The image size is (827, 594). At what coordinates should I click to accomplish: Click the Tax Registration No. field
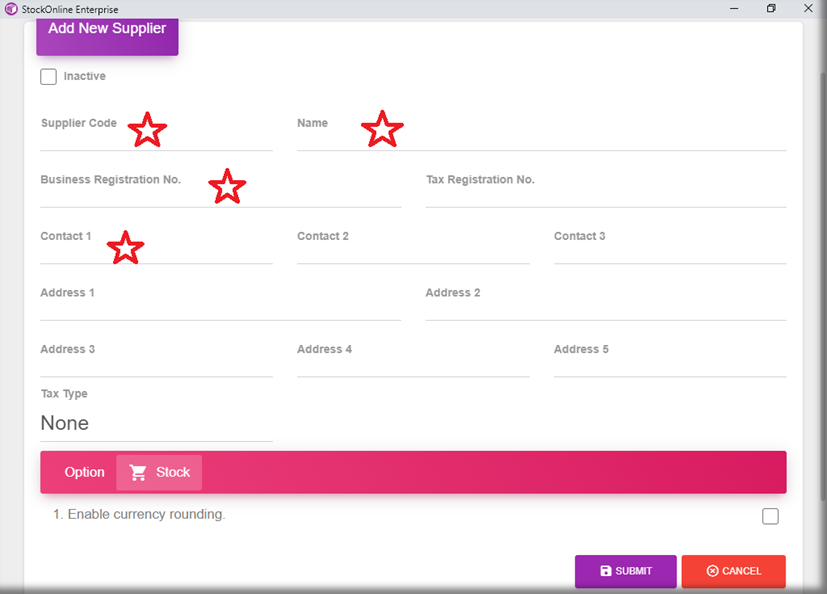[x=605, y=195]
